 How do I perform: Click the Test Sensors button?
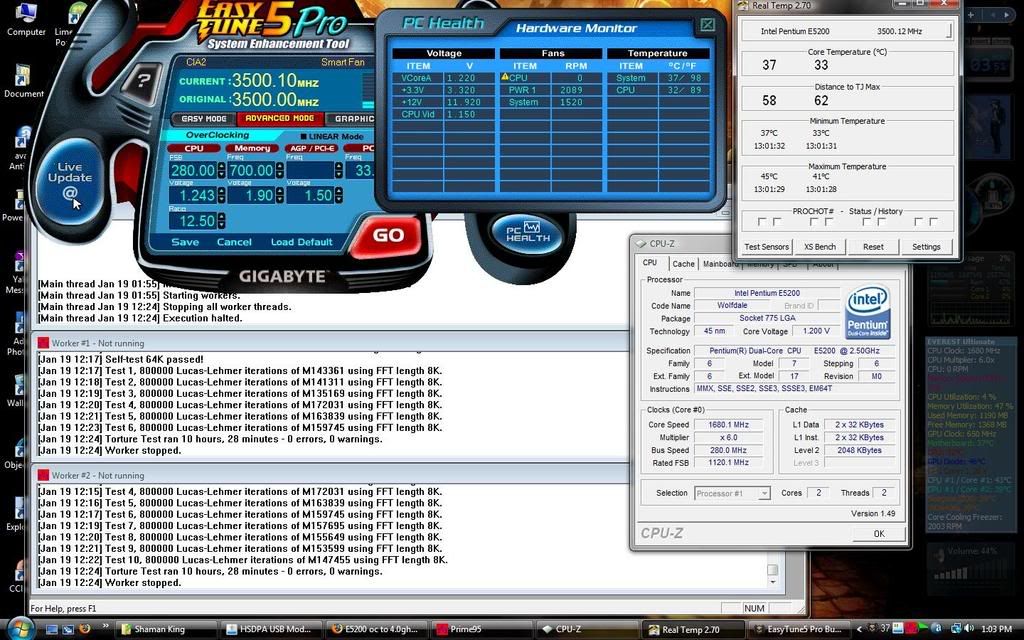pos(767,246)
